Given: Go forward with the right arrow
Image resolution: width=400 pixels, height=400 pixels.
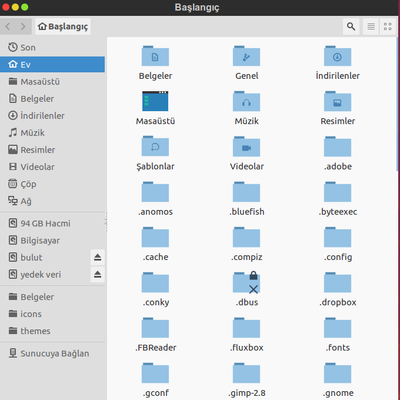Looking at the screenshot, I should [x=23, y=26].
